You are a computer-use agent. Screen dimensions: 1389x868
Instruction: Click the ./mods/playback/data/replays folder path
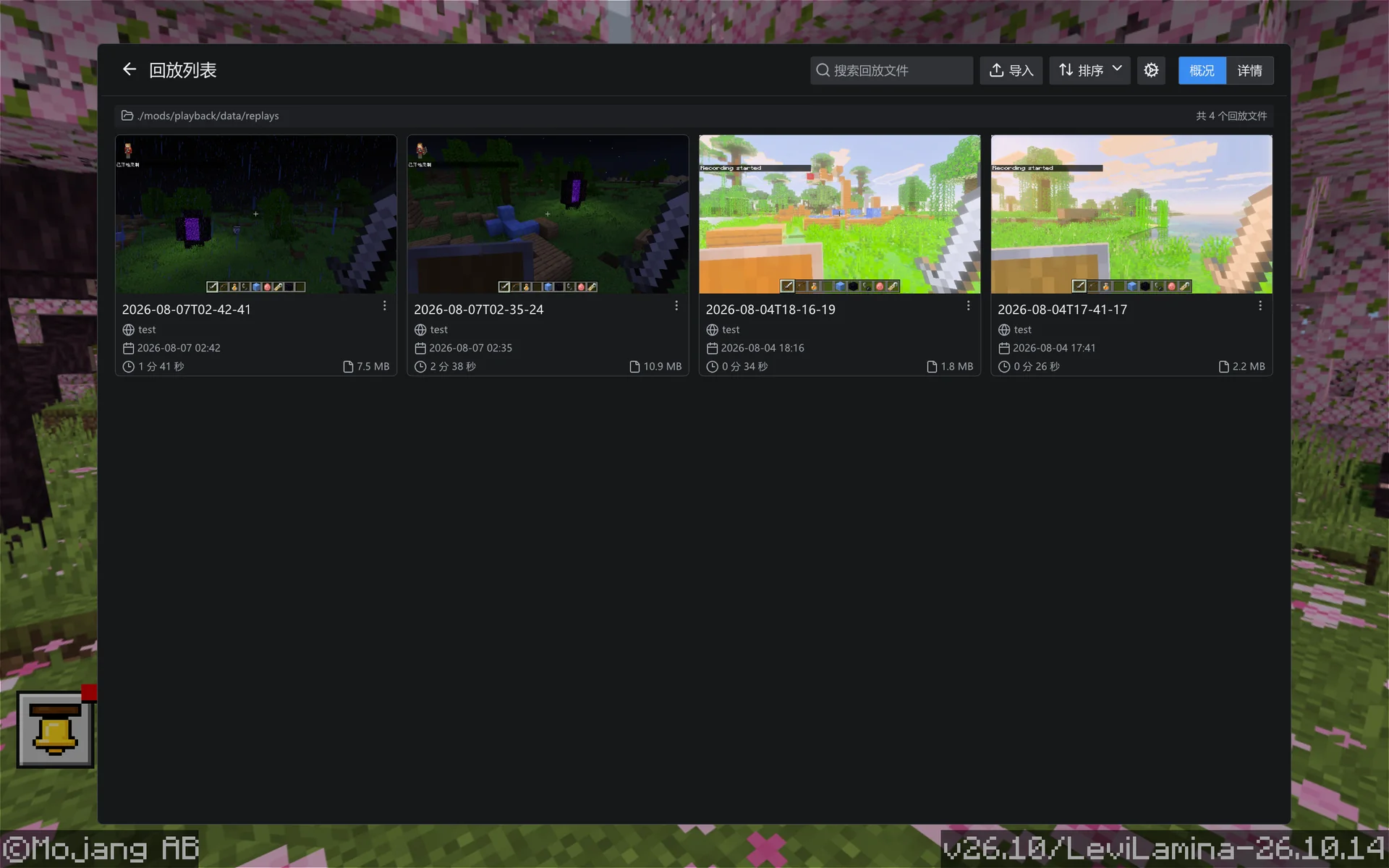pyautogui.click(x=208, y=116)
